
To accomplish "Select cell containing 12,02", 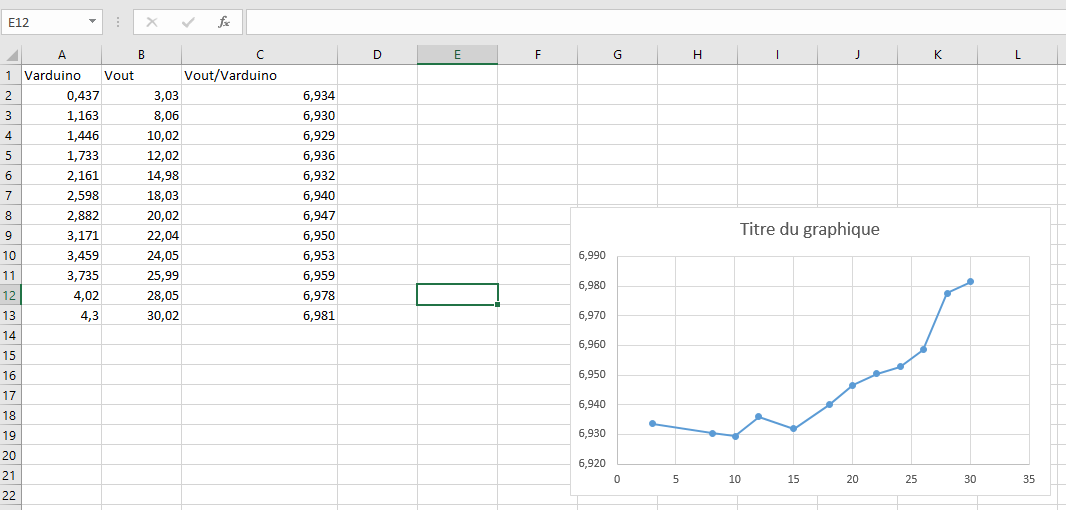I will (x=141, y=155).
